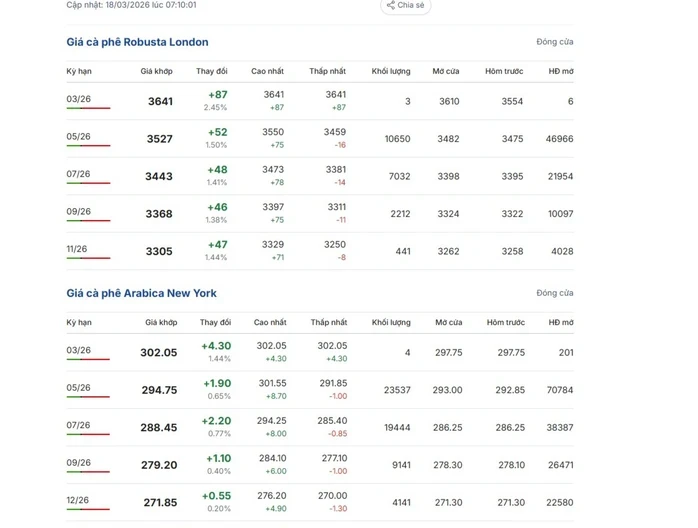The height and width of the screenshot is (528, 698).
Task: Click the Chia sẻ share button
Action: pos(406,6)
